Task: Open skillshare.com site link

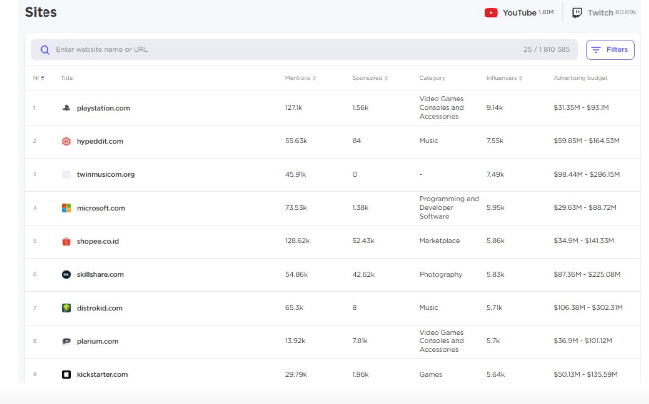Action: (x=100, y=274)
